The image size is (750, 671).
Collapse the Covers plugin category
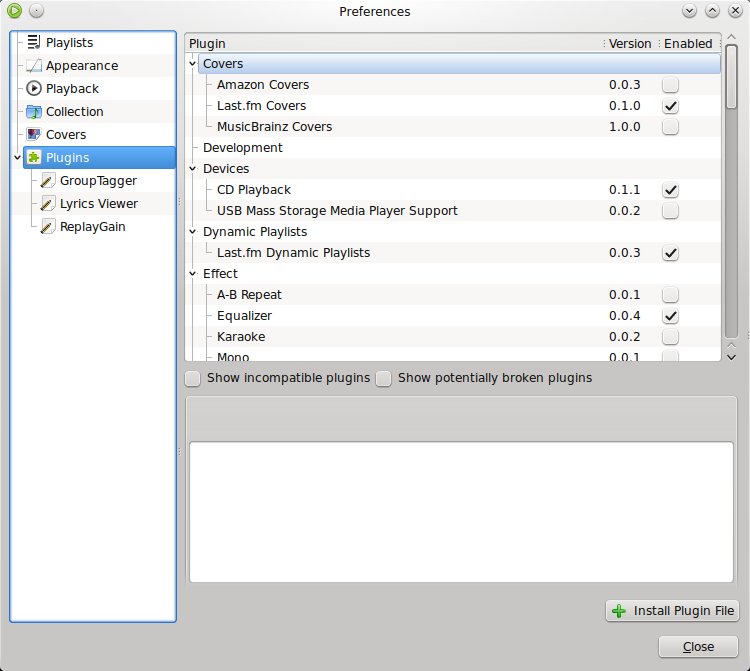coord(193,64)
